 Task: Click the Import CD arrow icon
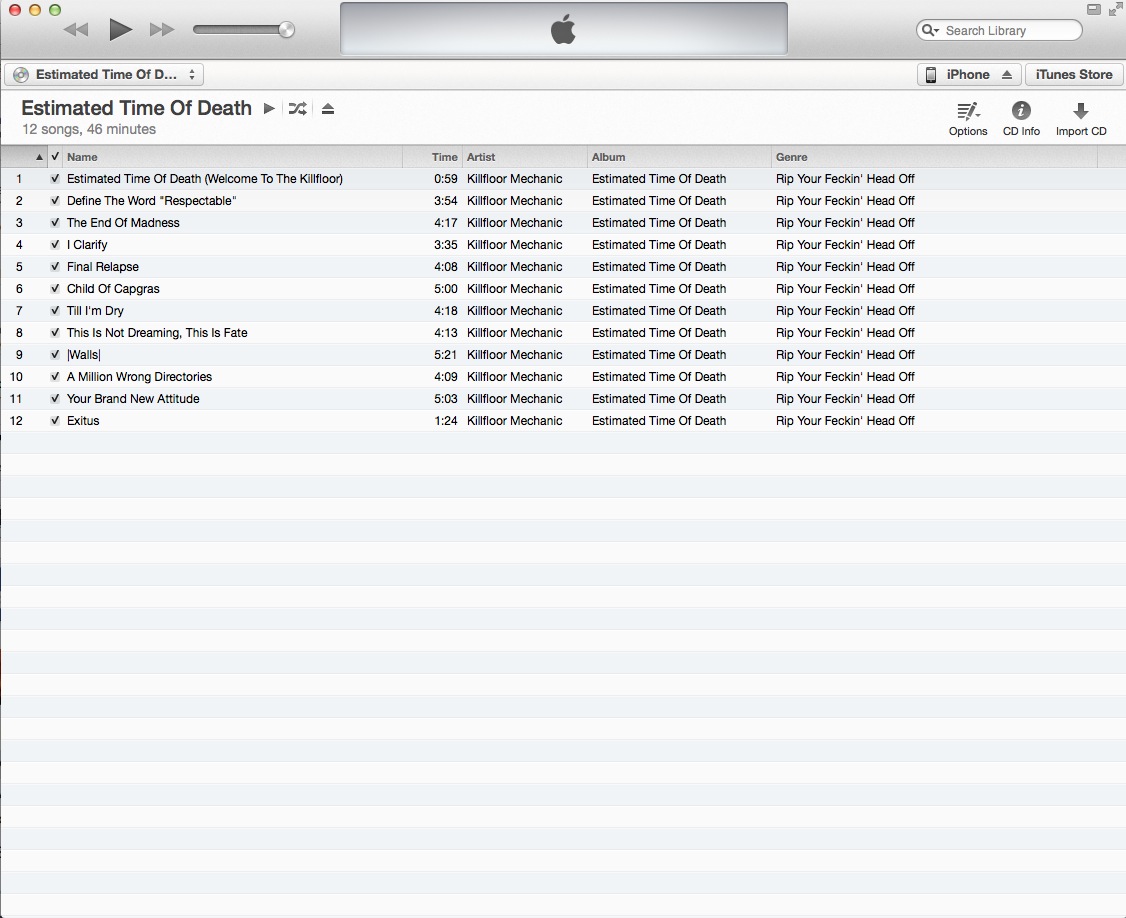(x=1081, y=111)
